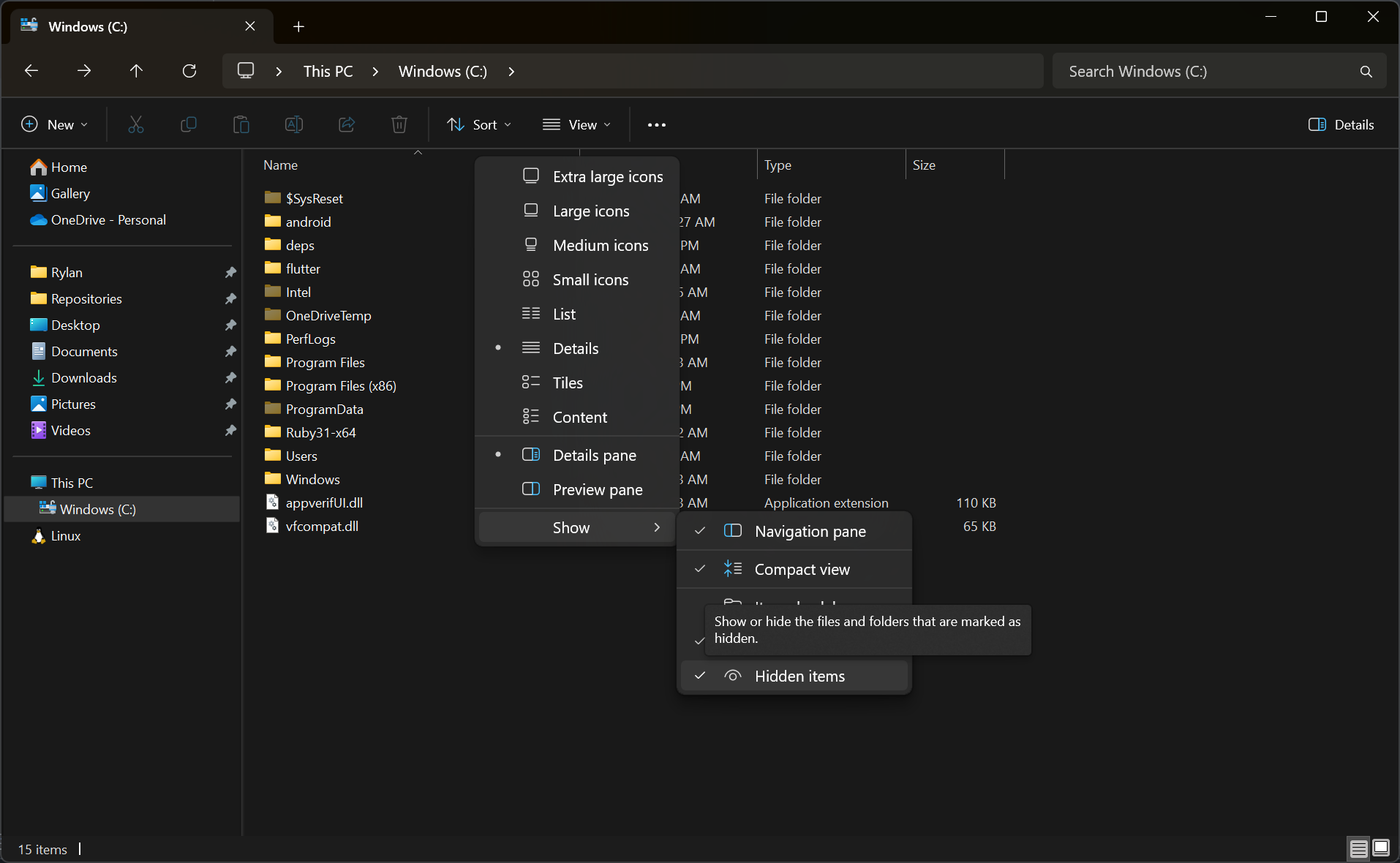Choose Content in view menu
The height and width of the screenshot is (863, 1400).
tap(577, 418)
